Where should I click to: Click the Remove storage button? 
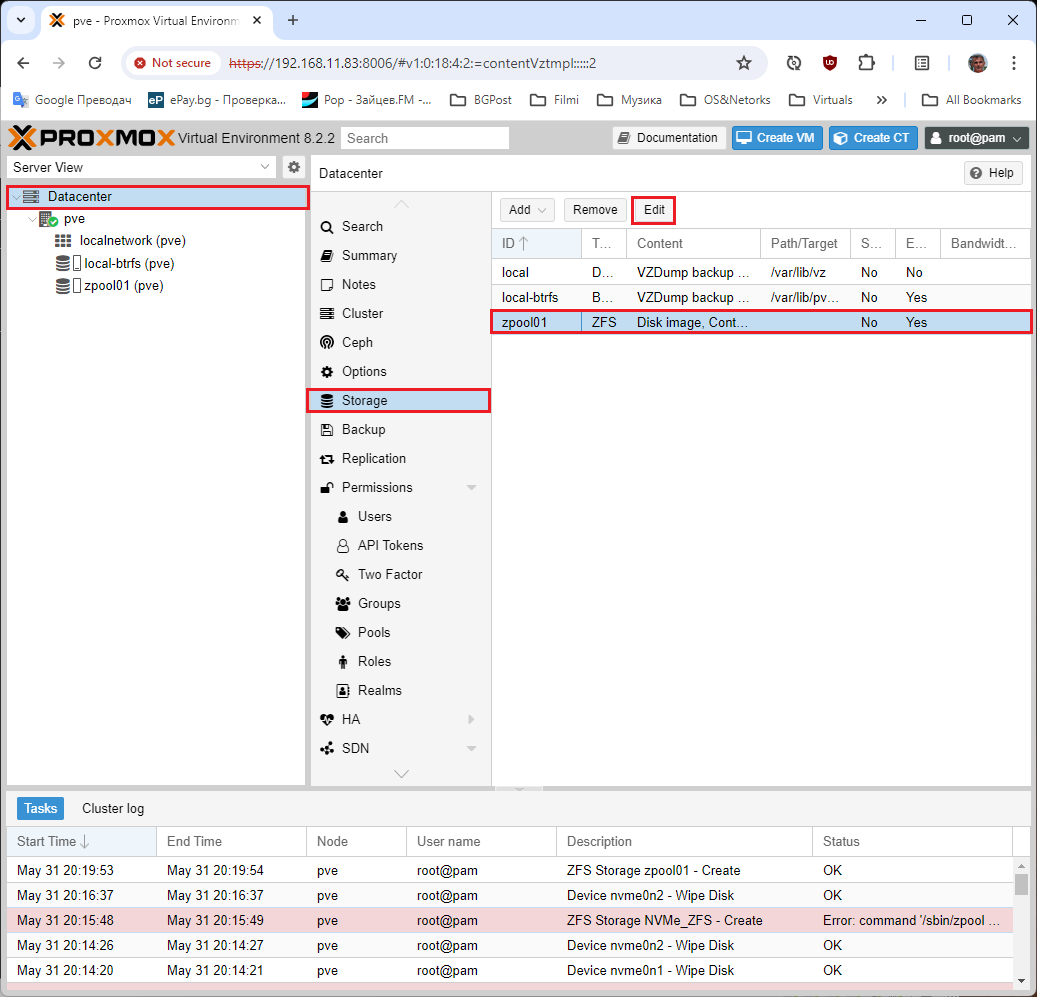[x=595, y=210]
